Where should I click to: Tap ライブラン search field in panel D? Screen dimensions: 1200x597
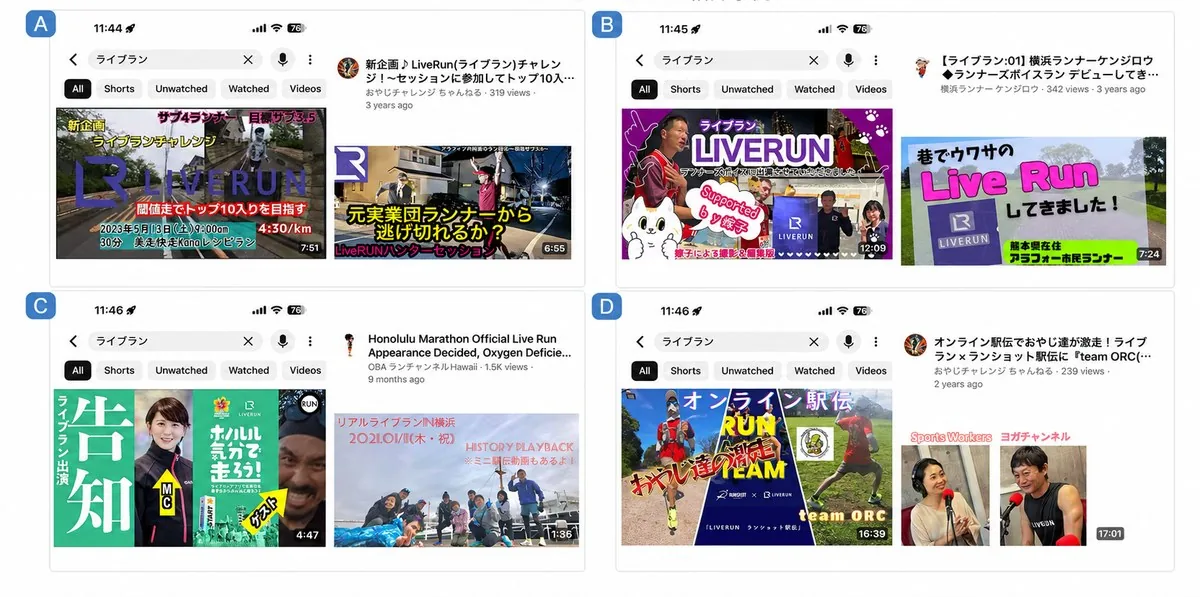tap(742, 341)
